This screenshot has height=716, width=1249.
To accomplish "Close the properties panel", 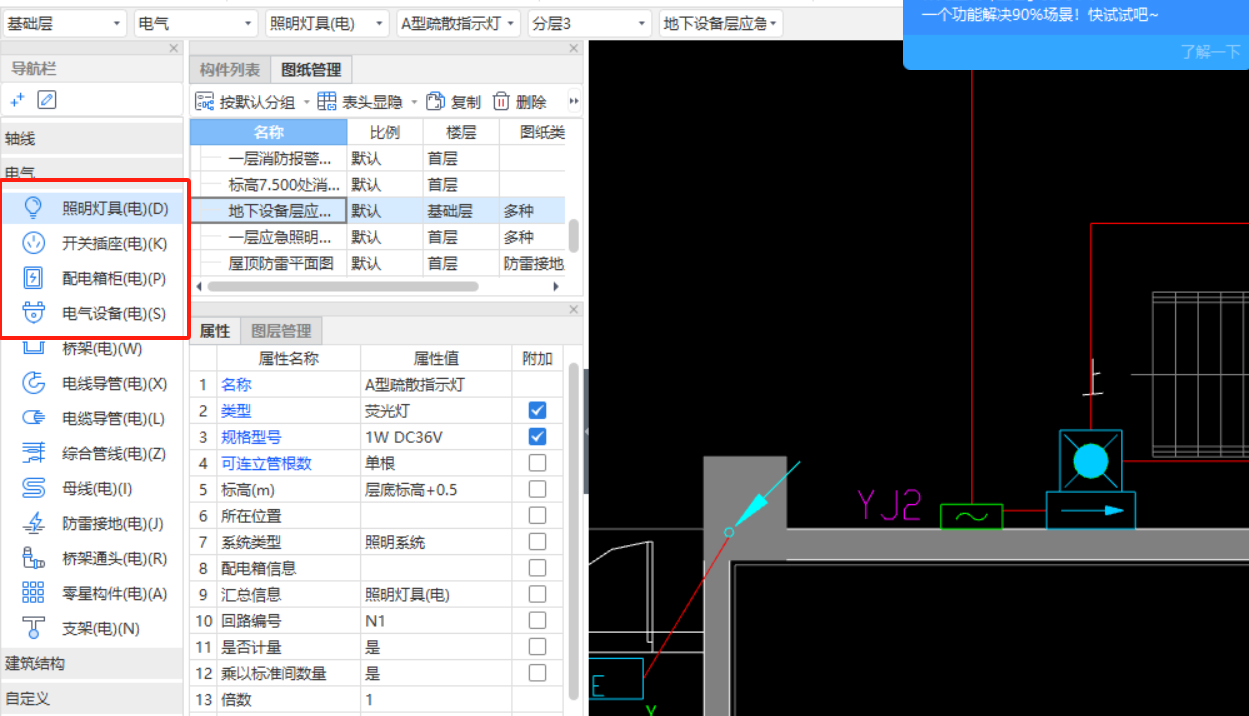I will (573, 310).
